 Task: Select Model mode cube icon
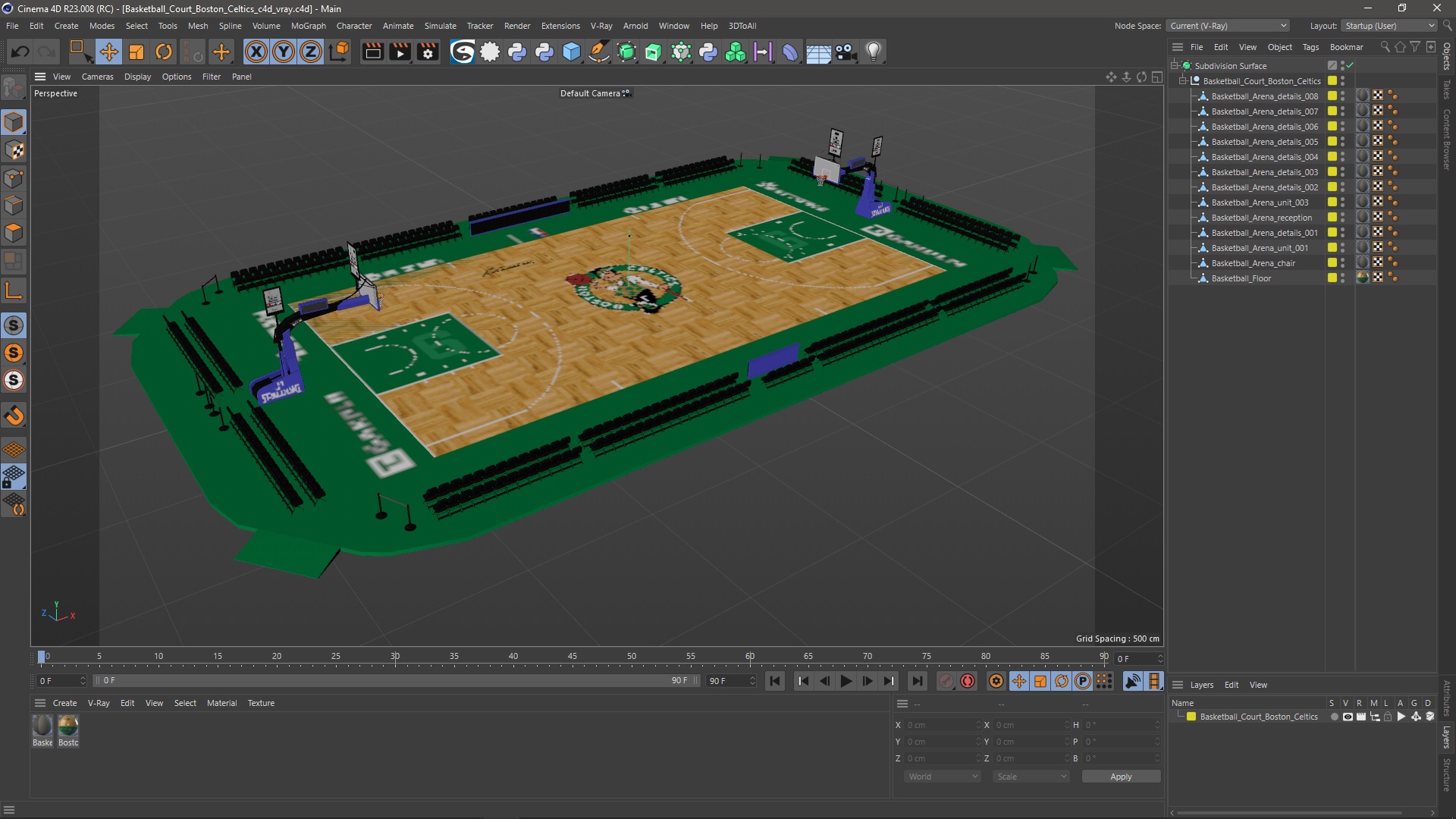coord(14,121)
